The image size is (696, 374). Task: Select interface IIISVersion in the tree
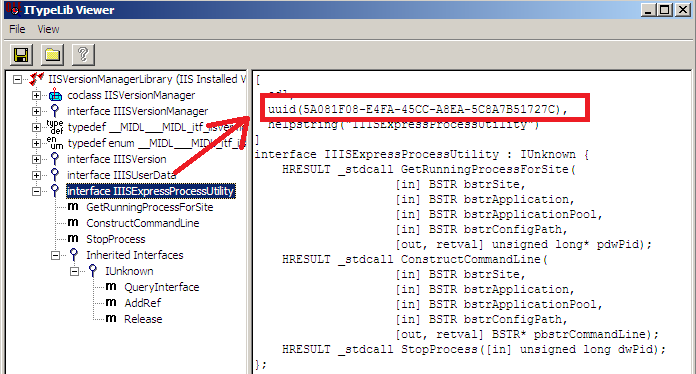[117, 159]
